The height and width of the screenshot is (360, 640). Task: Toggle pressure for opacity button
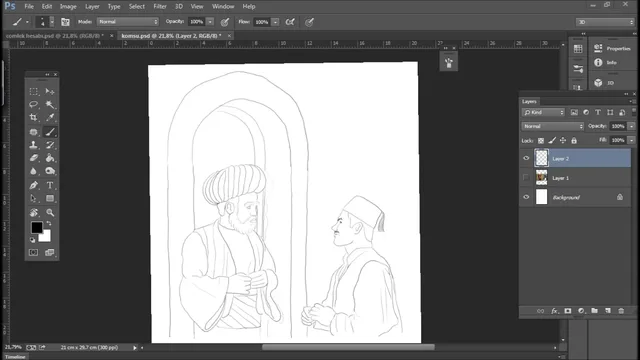(x=224, y=22)
